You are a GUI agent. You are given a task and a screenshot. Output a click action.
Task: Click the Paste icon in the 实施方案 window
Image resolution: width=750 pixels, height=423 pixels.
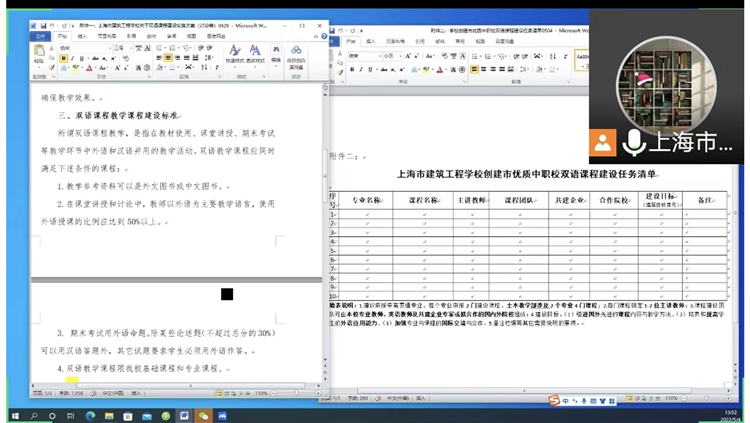click(x=39, y=53)
